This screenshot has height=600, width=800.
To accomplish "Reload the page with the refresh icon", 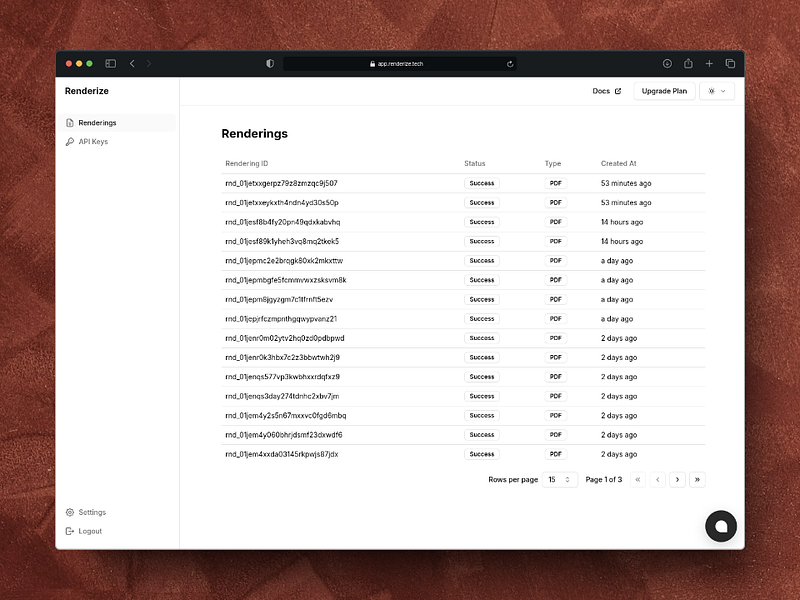I will click(x=510, y=64).
